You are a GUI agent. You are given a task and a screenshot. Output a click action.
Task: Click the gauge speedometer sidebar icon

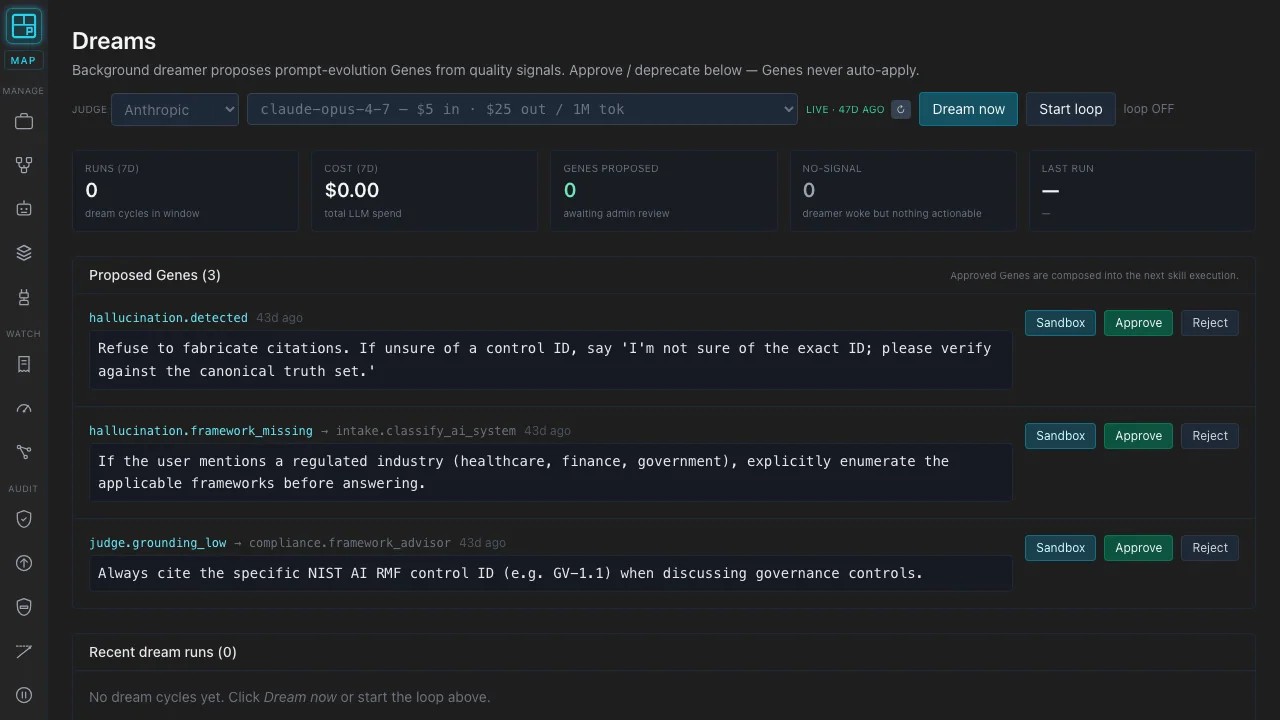tap(24, 408)
